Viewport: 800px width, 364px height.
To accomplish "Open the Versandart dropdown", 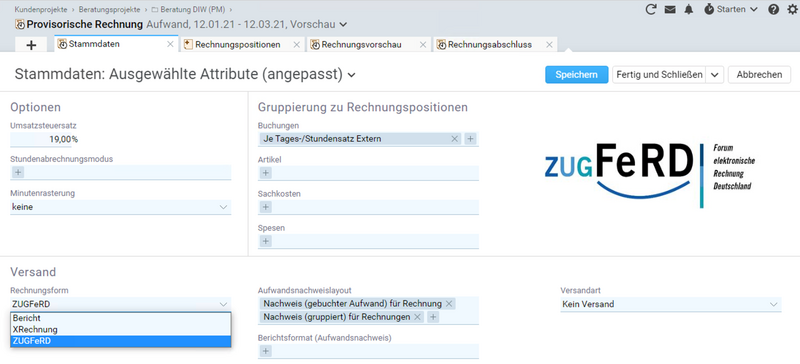I will tap(773, 304).
